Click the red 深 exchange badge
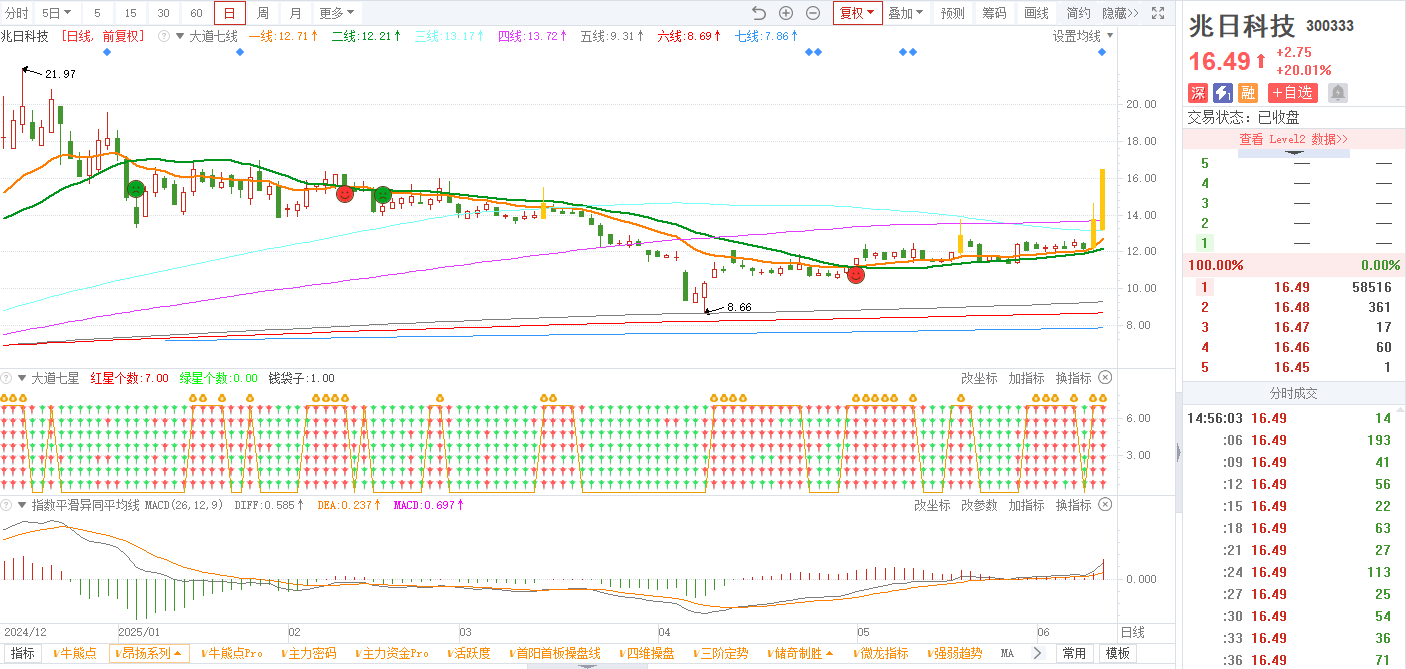The height and width of the screenshot is (669, 1406). click(1198, 93)
